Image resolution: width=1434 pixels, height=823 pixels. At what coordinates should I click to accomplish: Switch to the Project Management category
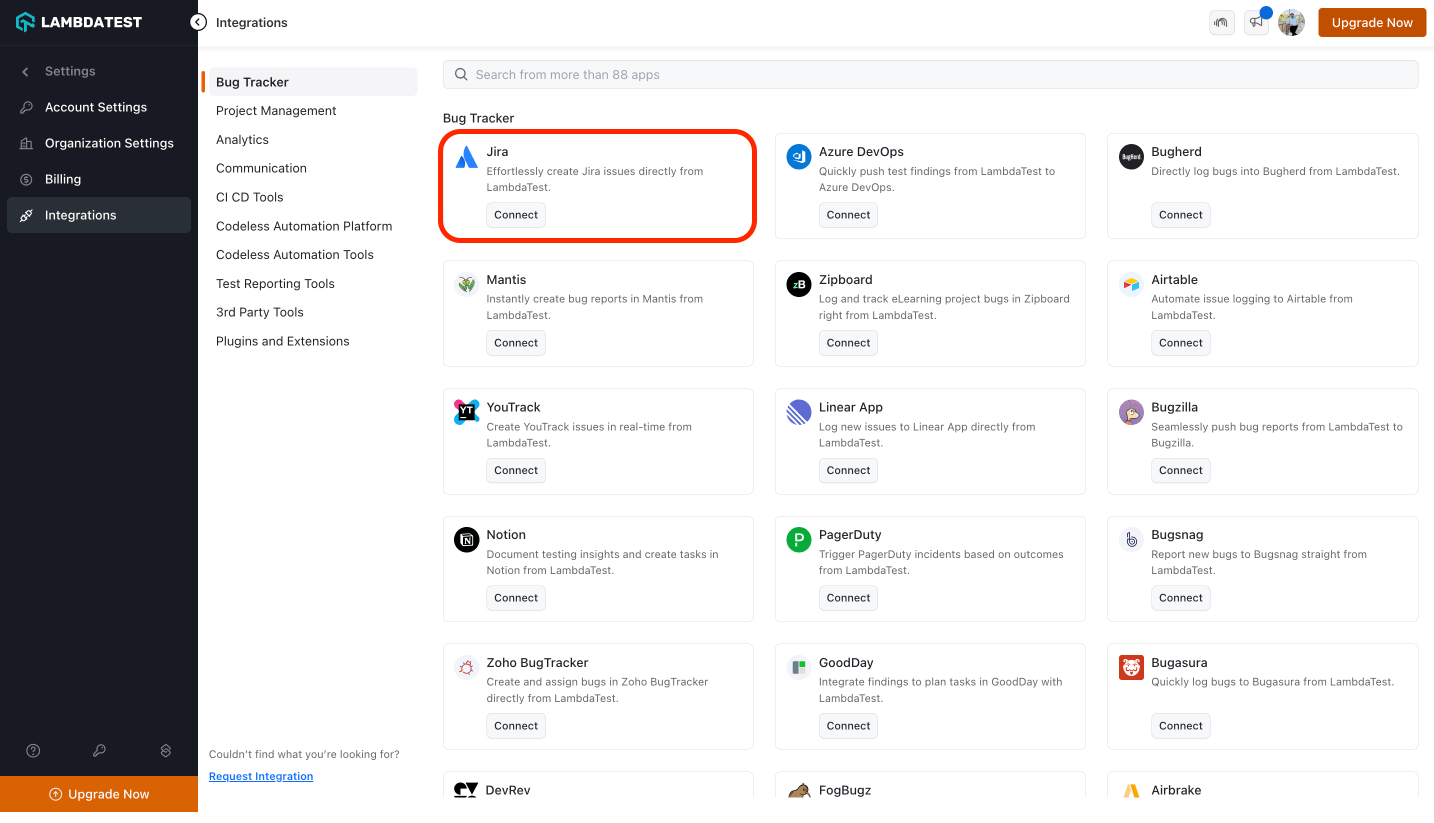point(275,110)
